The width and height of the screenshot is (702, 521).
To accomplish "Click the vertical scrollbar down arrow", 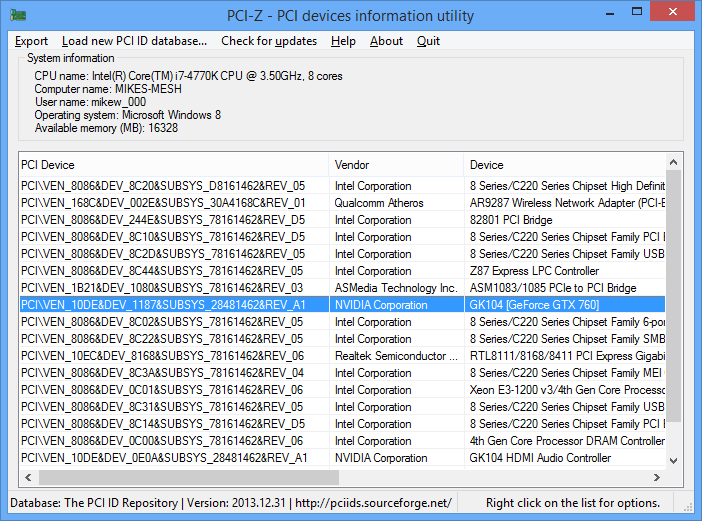I will [x=673, y=461].
